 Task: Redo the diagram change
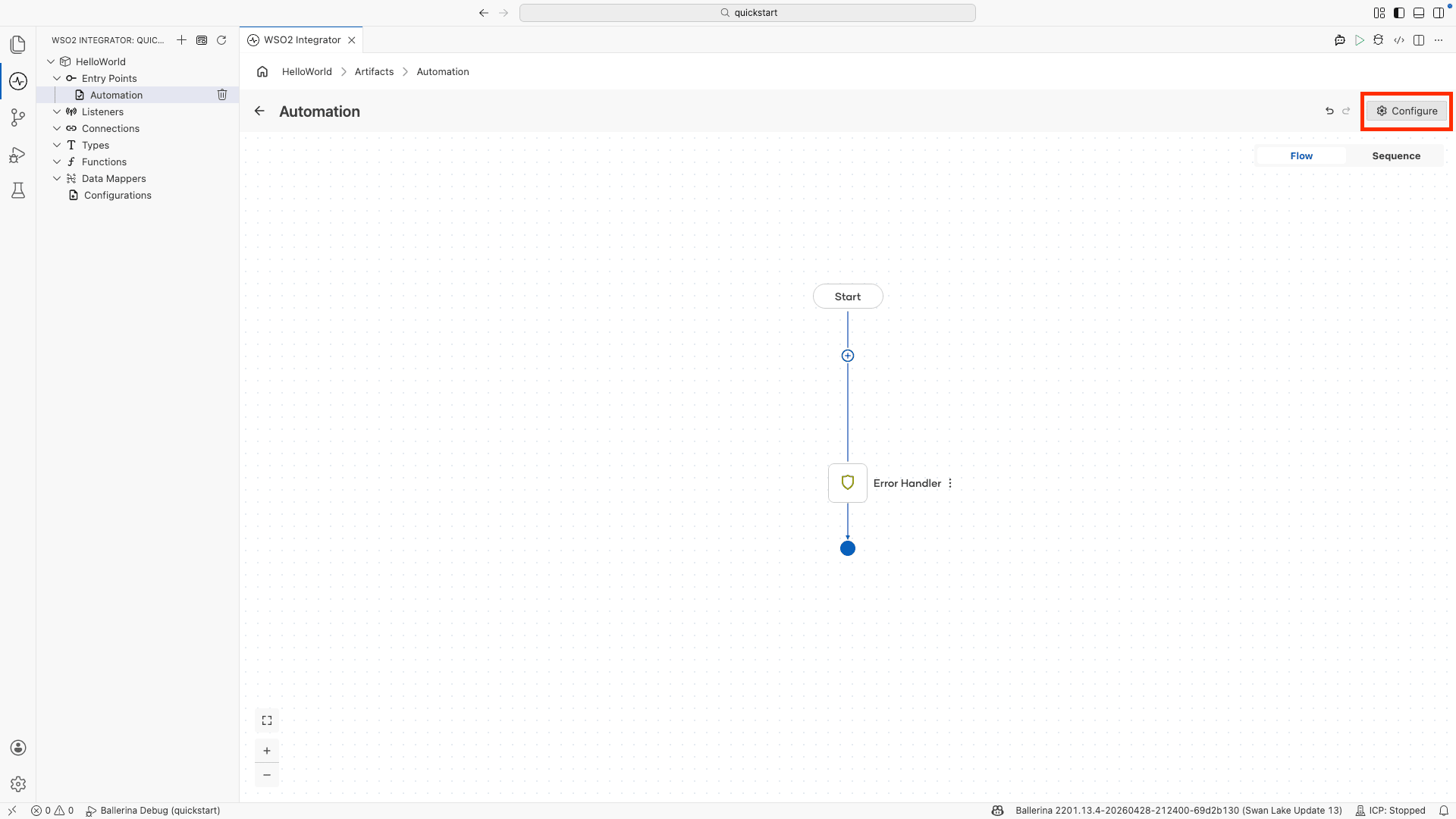click(1346, 111)
